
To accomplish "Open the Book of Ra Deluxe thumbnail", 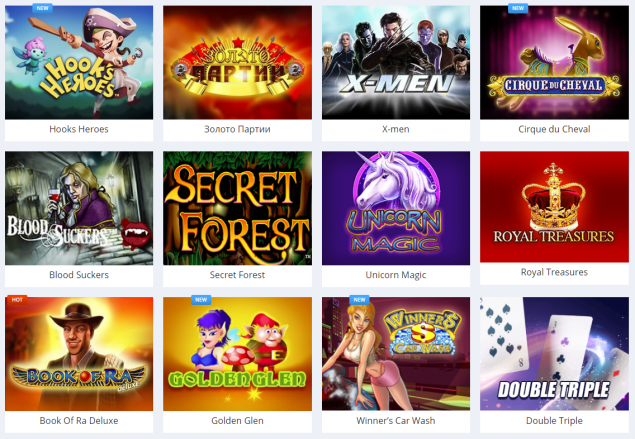I will [79, 354].
